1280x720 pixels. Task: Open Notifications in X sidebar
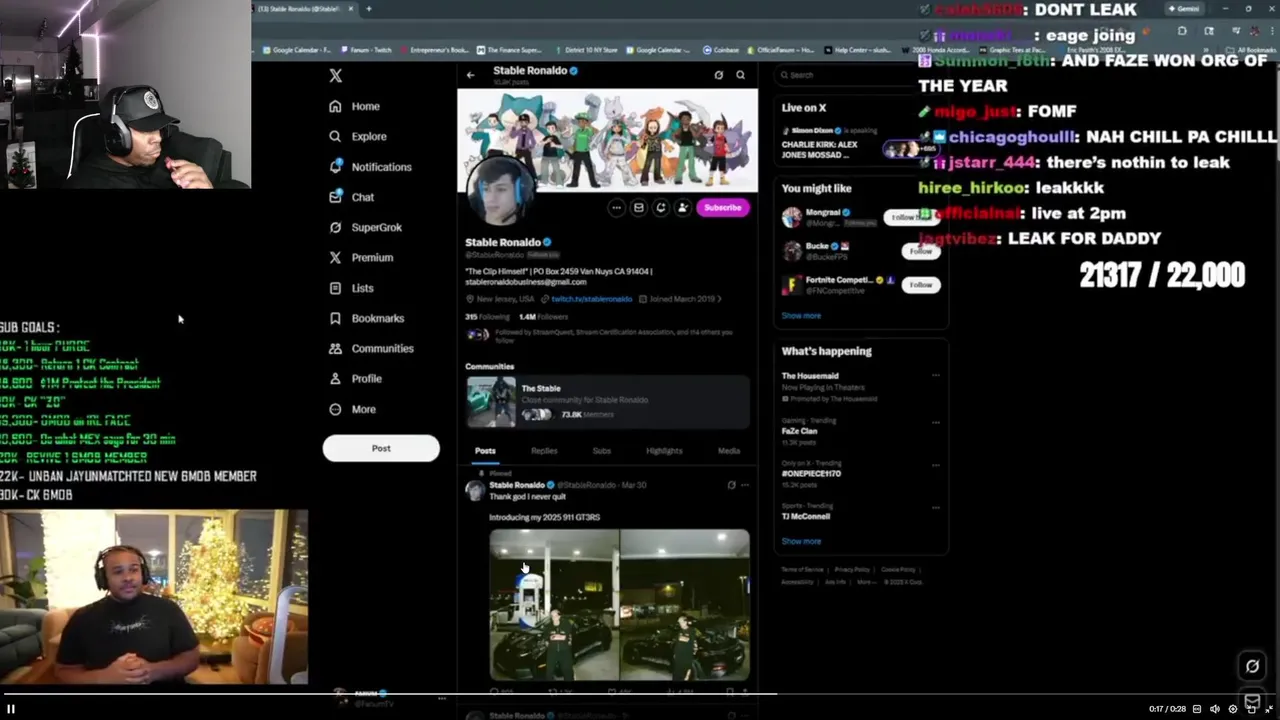click(370, 167)
